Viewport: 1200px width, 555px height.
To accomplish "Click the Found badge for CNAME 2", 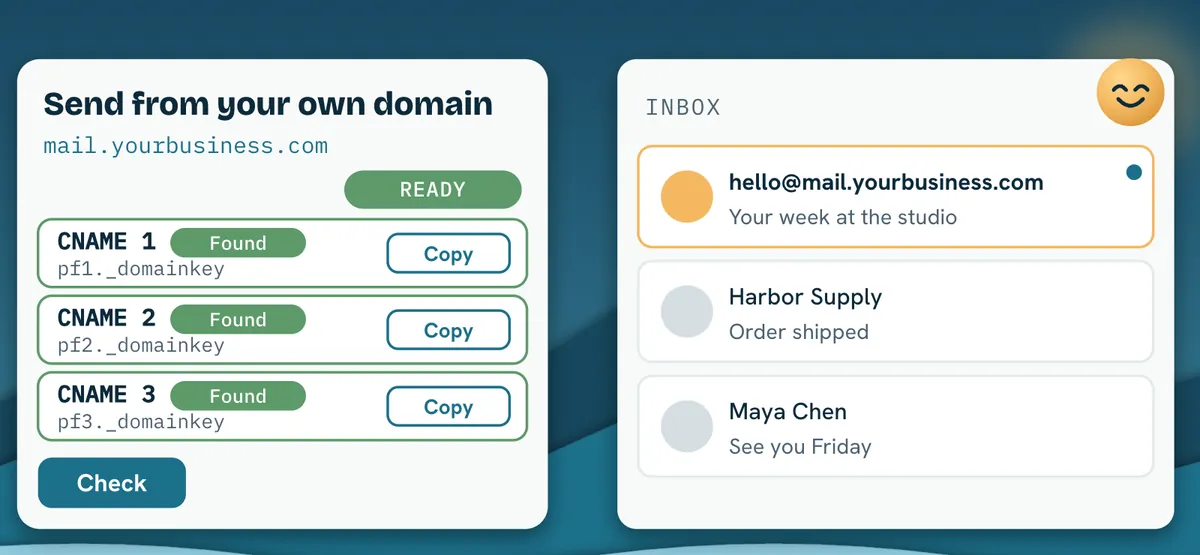I will click(238, 320).
